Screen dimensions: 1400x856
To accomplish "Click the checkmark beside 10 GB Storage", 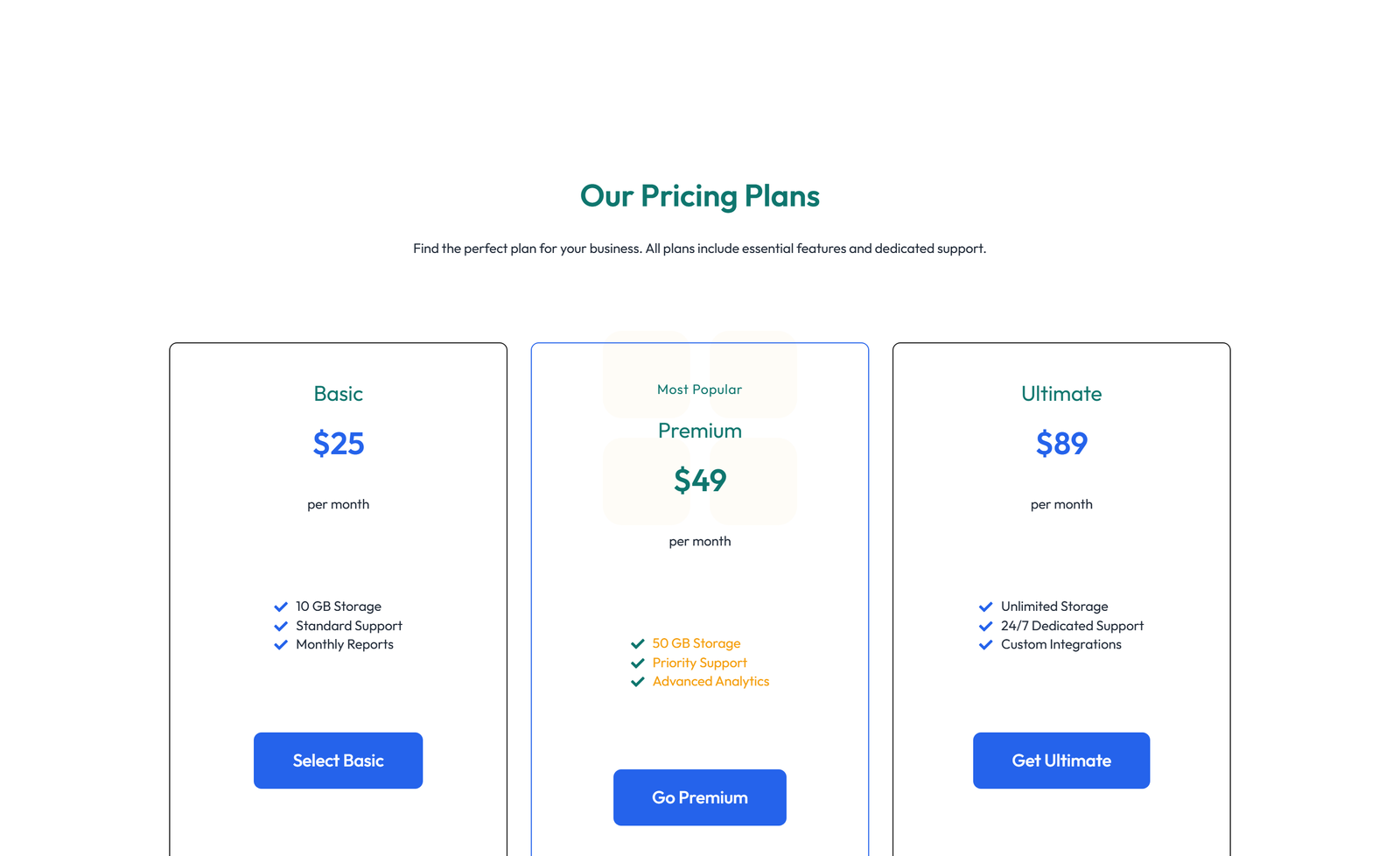I will (x=281, y=606).
